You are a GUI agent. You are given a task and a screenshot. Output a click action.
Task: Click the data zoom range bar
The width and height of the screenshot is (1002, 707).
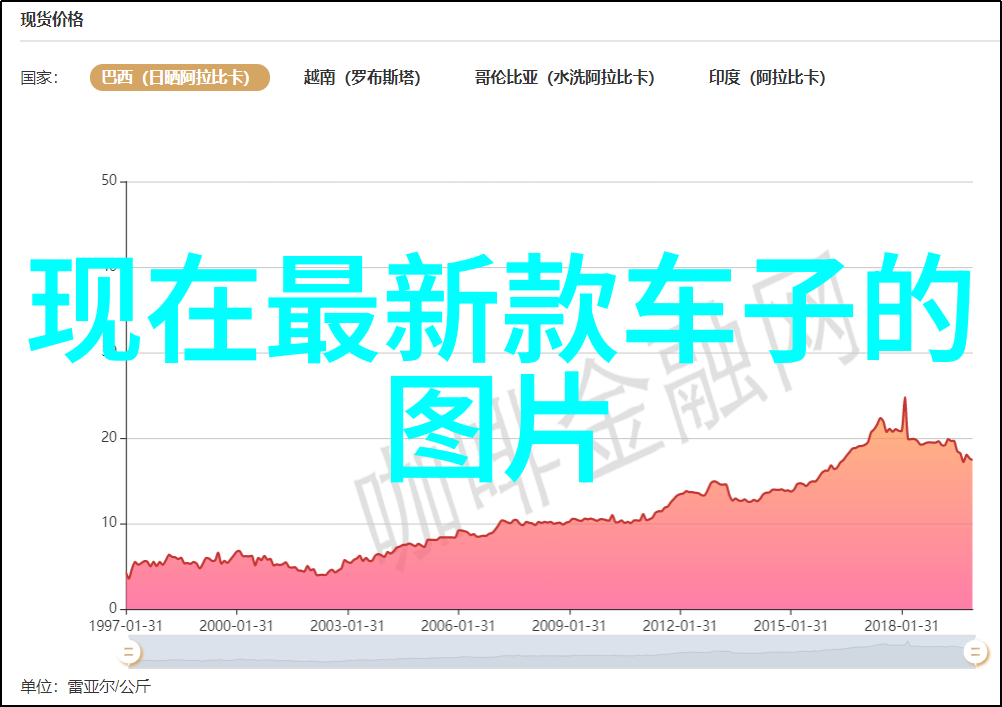[x=551, y=652]
